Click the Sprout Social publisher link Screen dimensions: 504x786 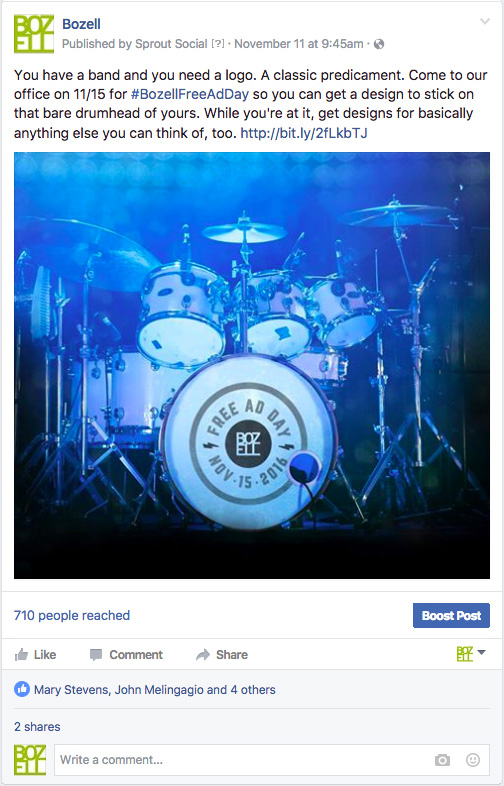tap(171, 44)
